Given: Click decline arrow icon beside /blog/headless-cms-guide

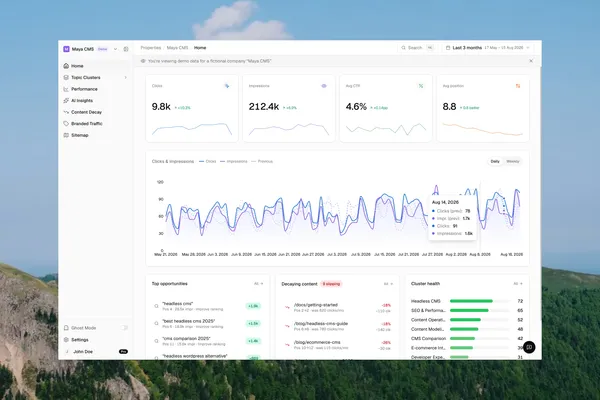Looking at the screenshot, I should click(x=287, y=326).
